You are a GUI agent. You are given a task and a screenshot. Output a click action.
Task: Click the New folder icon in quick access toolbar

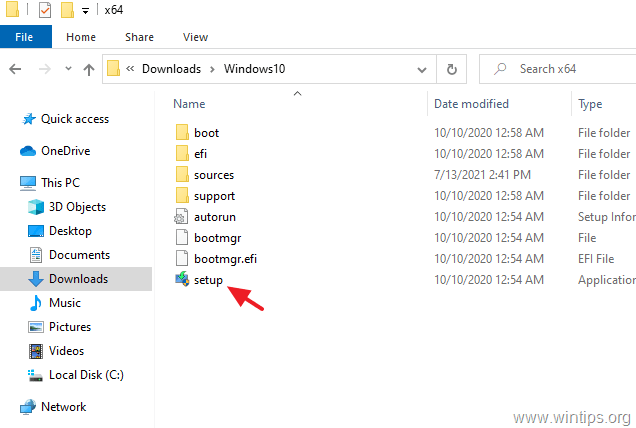pyautogui.click(x=67, y=10)
